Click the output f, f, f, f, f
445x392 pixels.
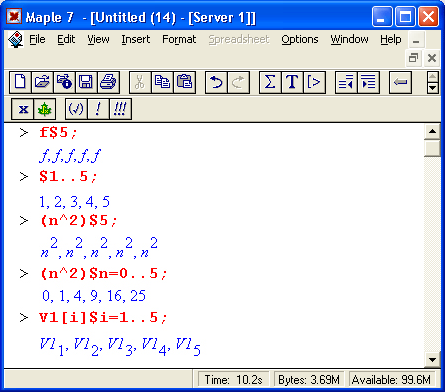coord(70,156)
